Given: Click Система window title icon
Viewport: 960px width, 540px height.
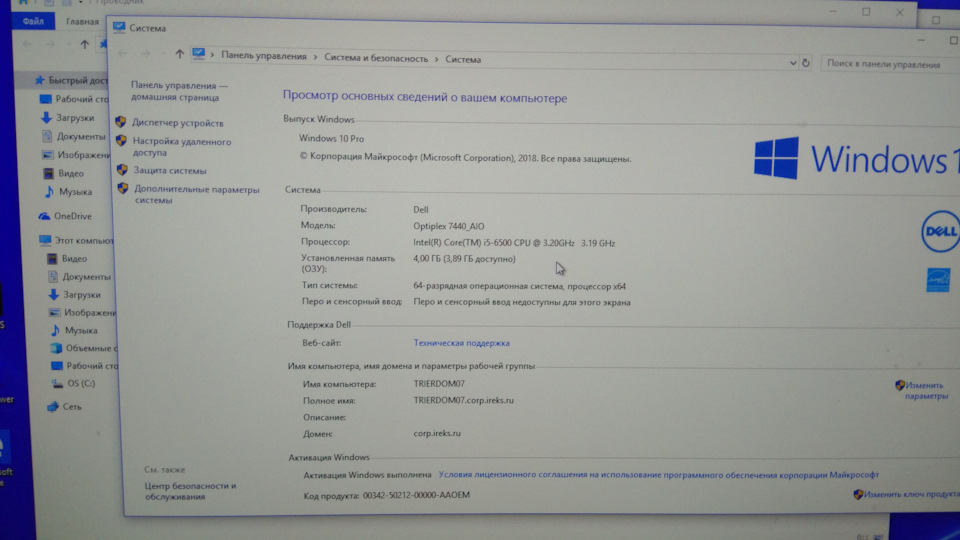Looking at the screenshot, I should [119, 27].
